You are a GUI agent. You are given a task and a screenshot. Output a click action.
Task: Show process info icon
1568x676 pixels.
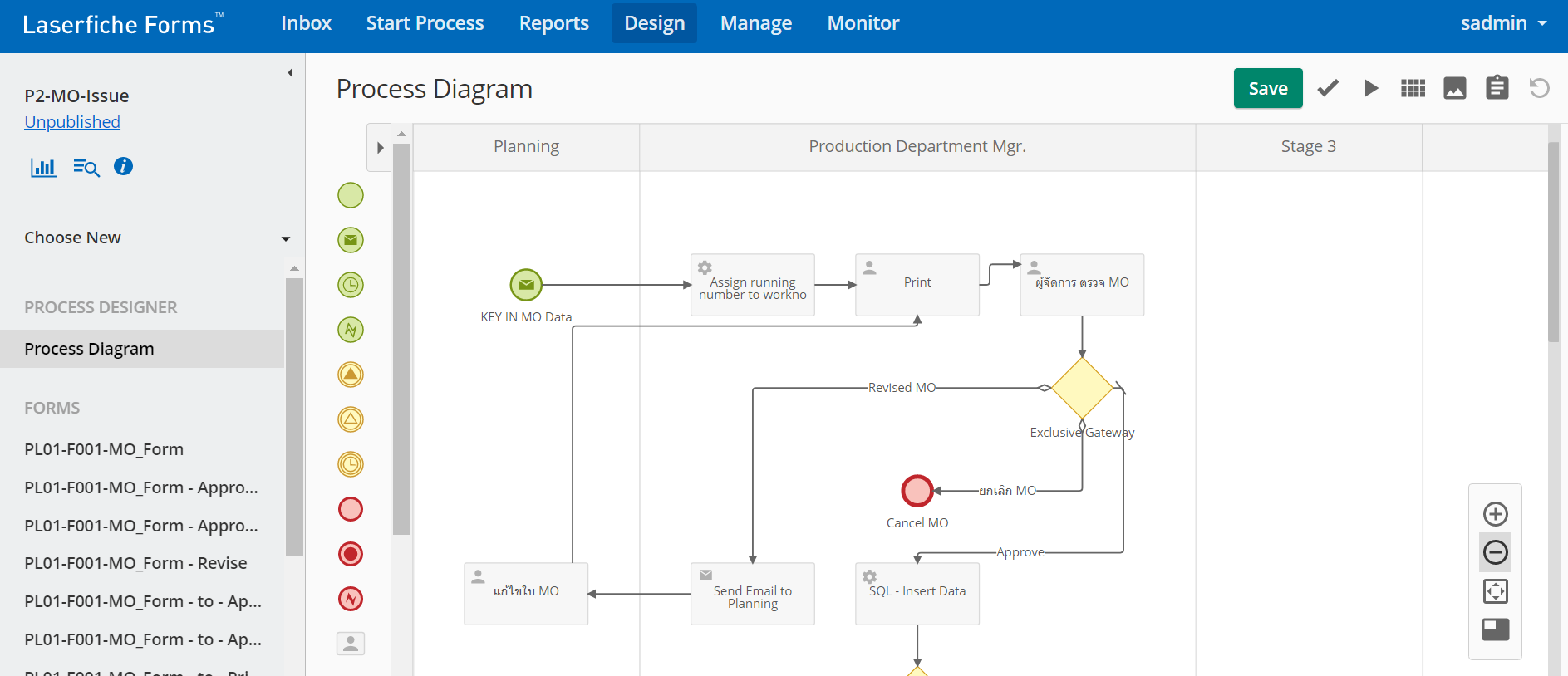click(x=123, y=166)
